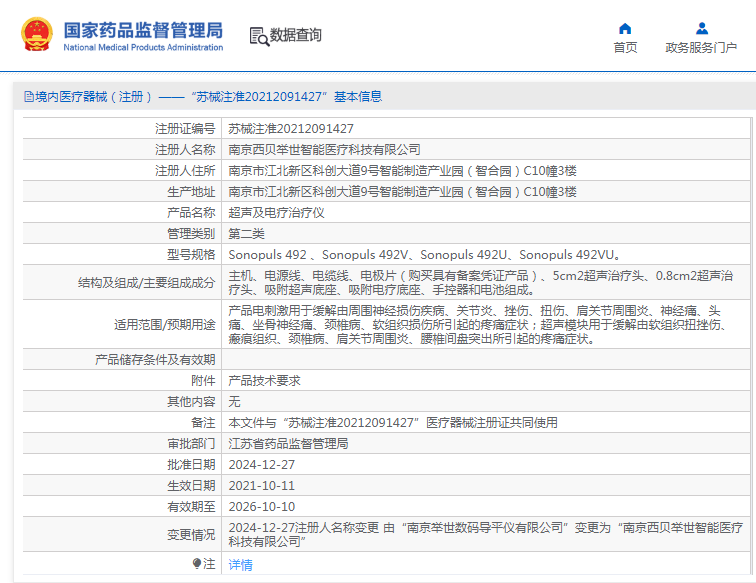Image resolution: width=756 pixels, height=583 pixels.
Task: Click the 注册人名称 row label
Action: (x=185, y=149)
